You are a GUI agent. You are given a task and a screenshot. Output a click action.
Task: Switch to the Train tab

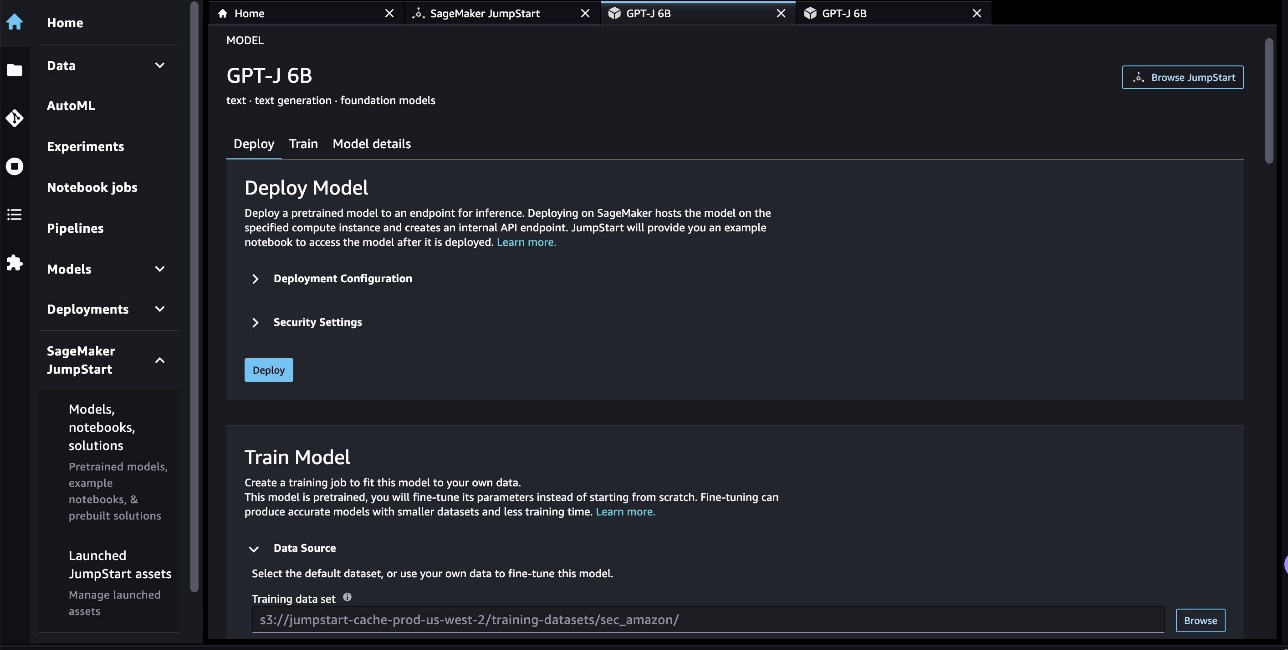tap(303, 144)
